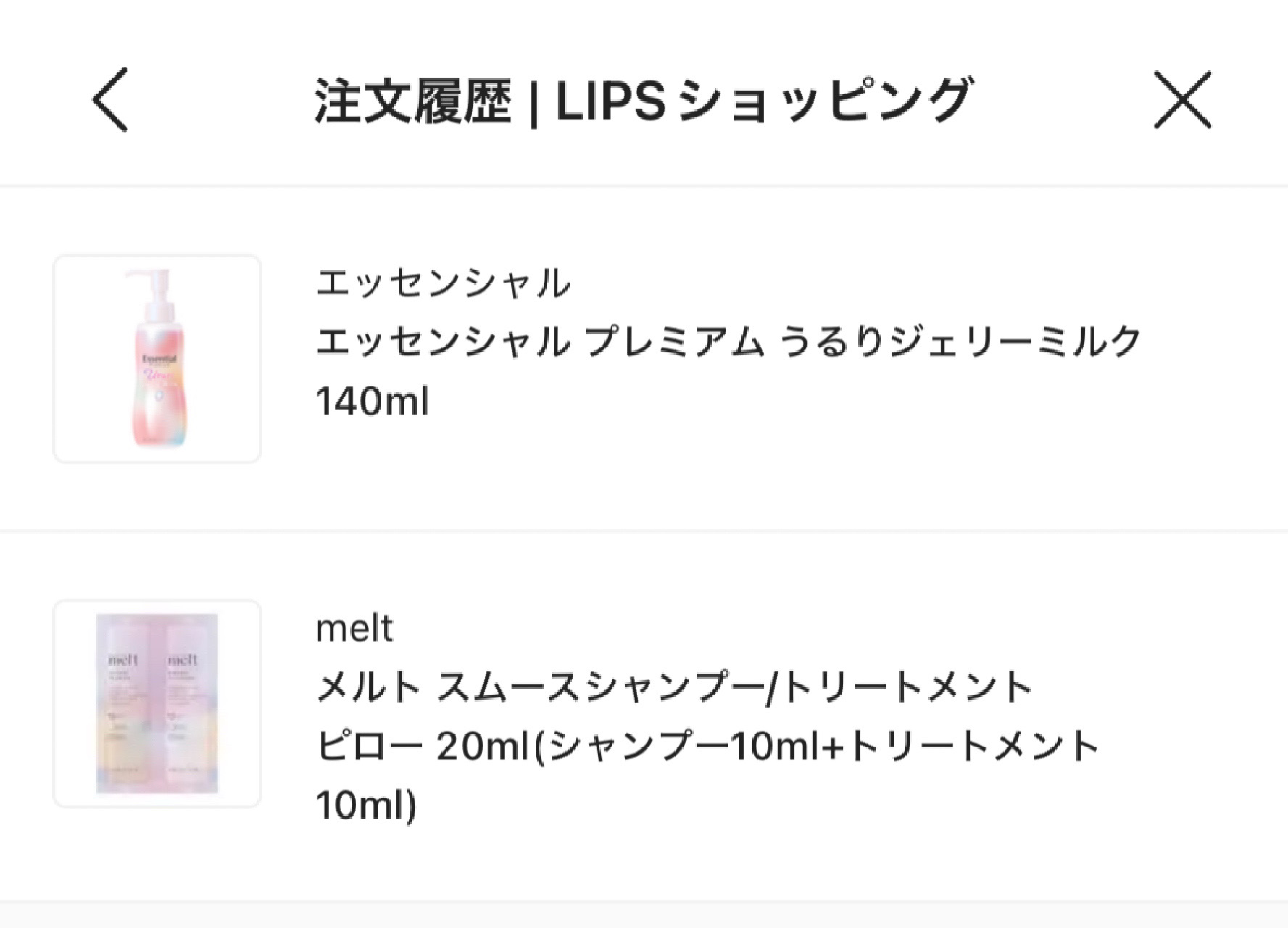Click the left melt sachet in thumbnail
This screenshot has width=1288, height=928.
[123, 703]
